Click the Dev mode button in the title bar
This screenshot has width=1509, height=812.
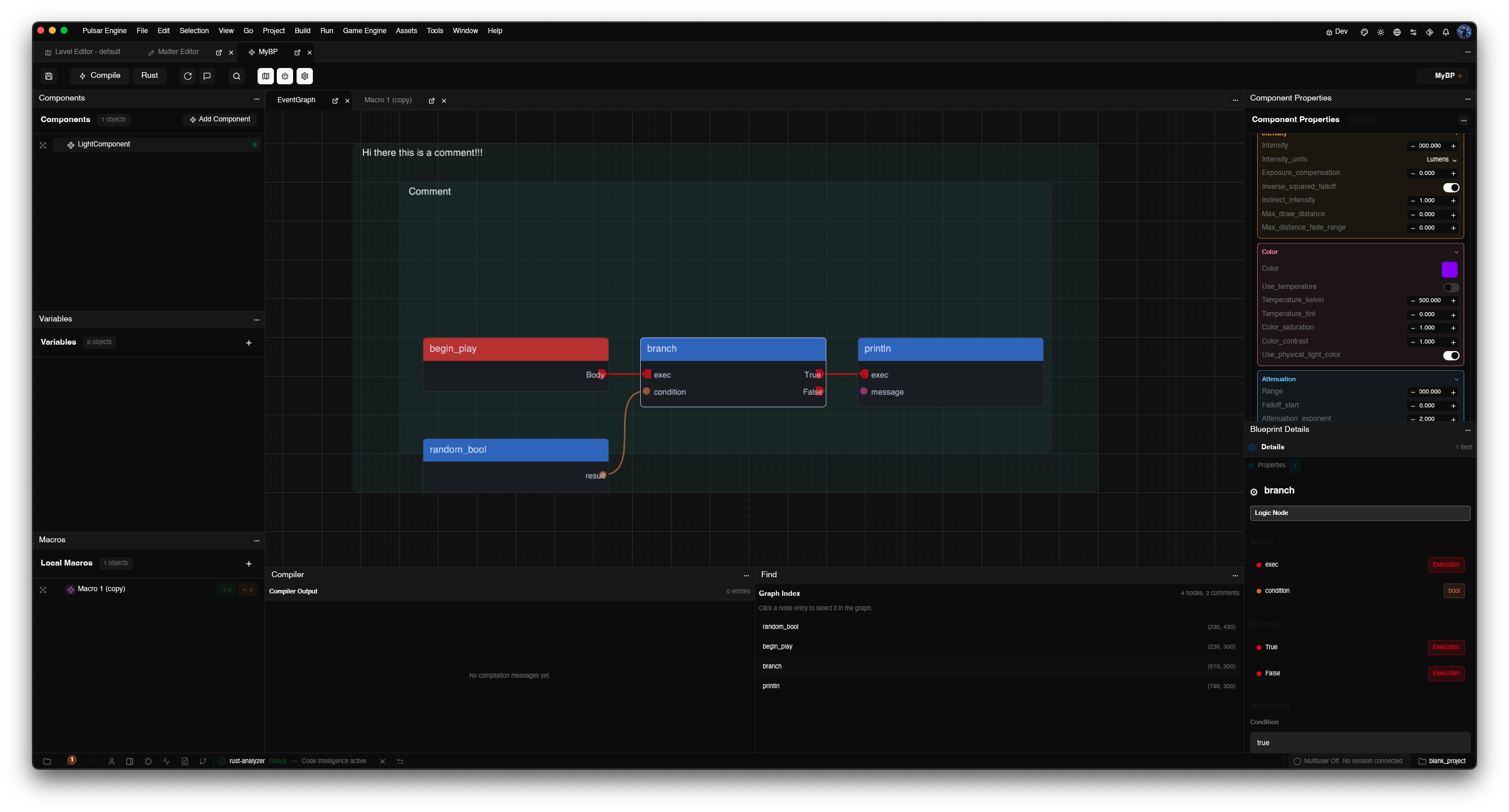[x=1336, y=32]
